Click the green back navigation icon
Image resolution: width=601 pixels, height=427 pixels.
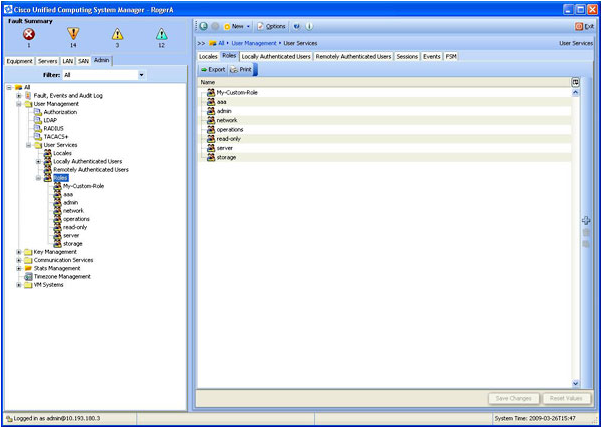[204, 26]
